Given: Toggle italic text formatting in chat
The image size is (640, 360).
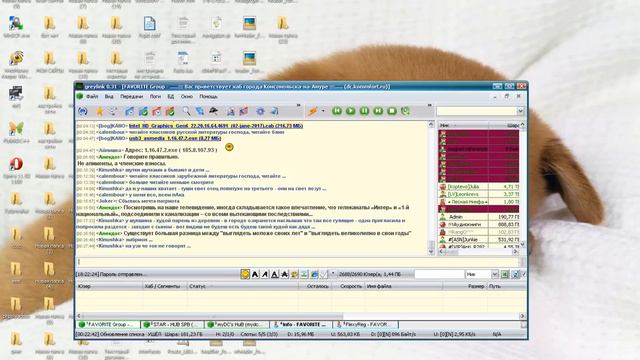Looking at the screenshot, I should pos(265,274).
